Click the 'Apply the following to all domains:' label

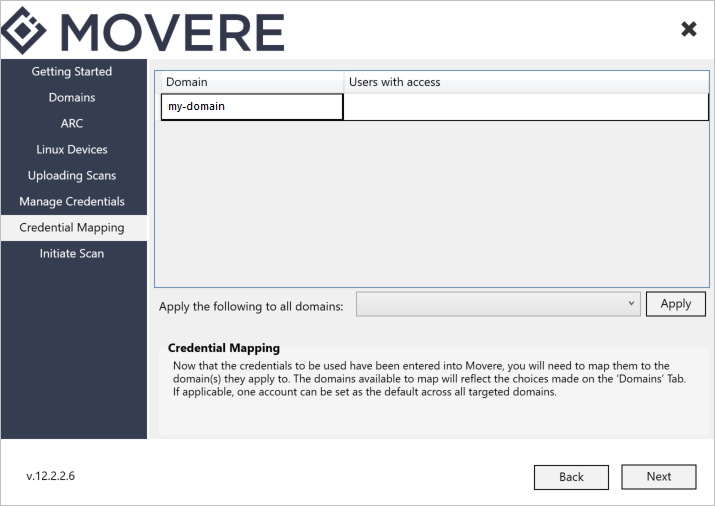tap(251, 306)
